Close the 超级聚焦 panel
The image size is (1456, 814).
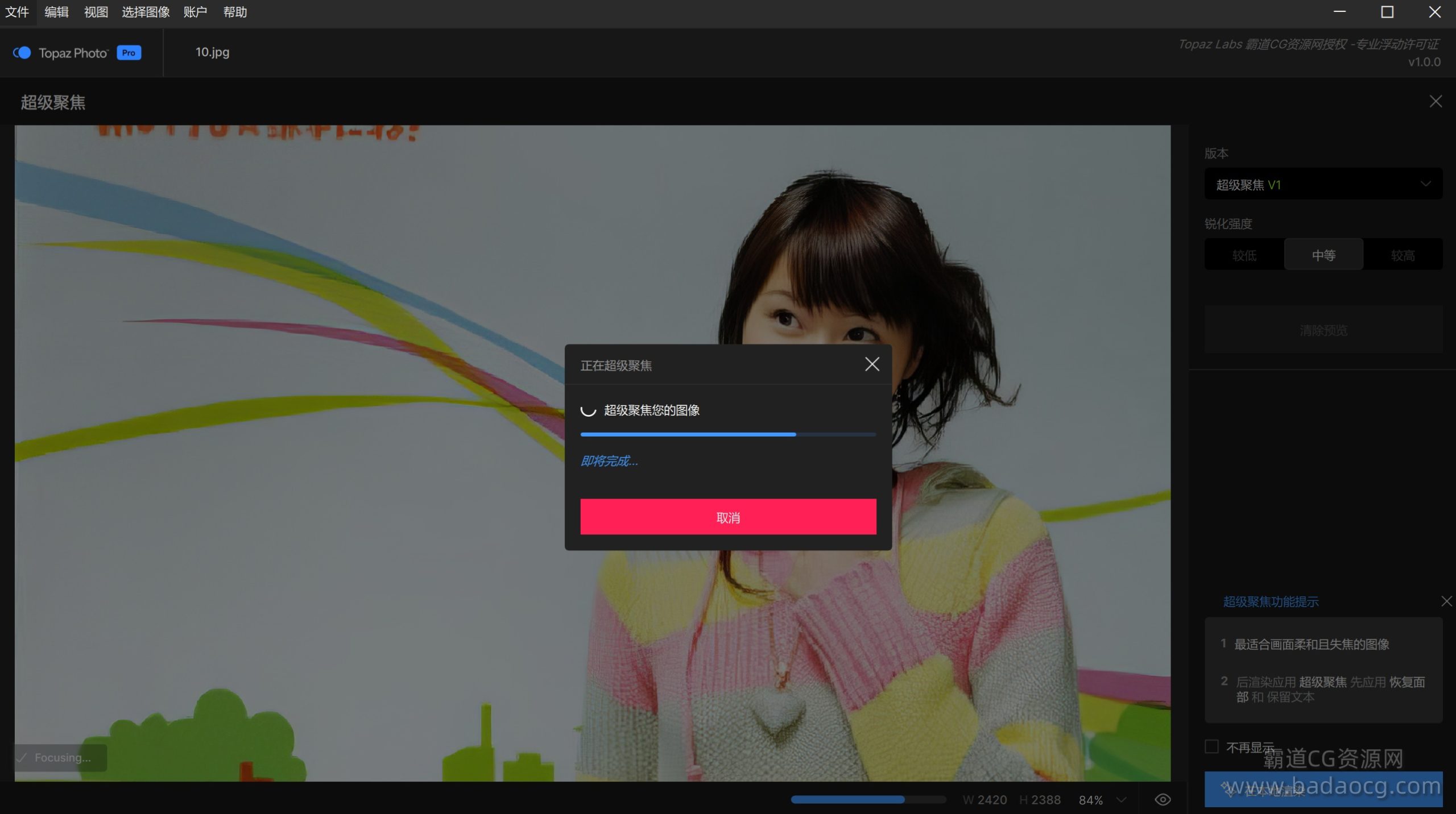1435,102
